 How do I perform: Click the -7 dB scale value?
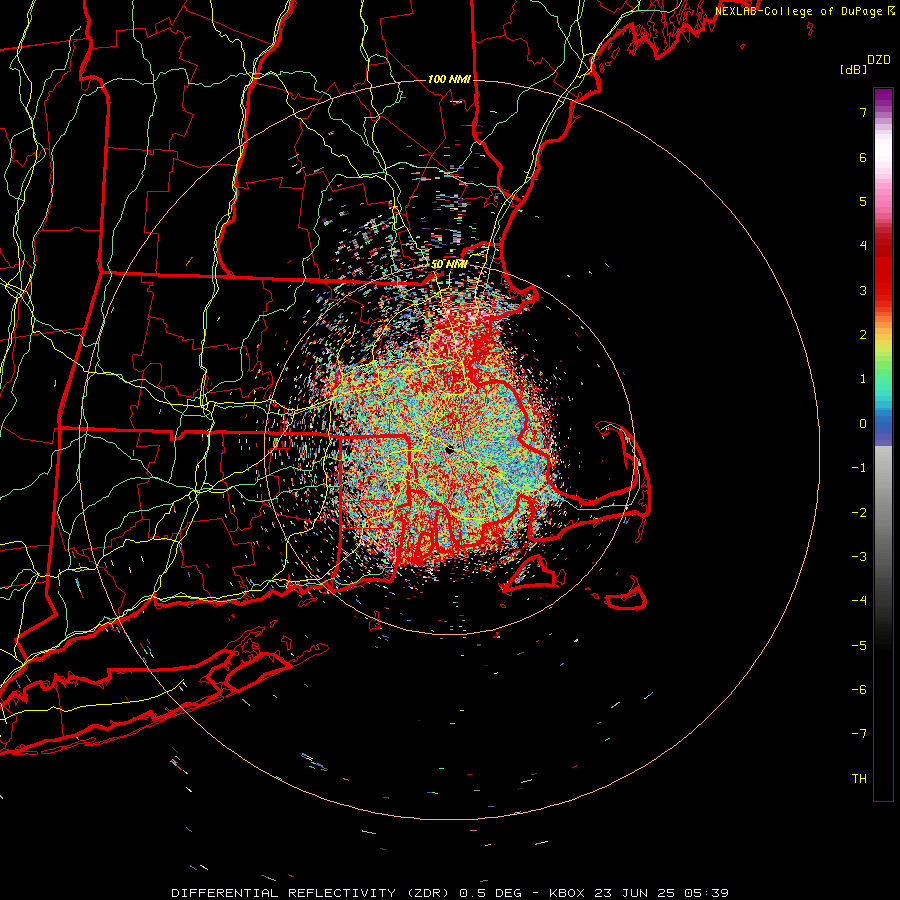point(859,734)
